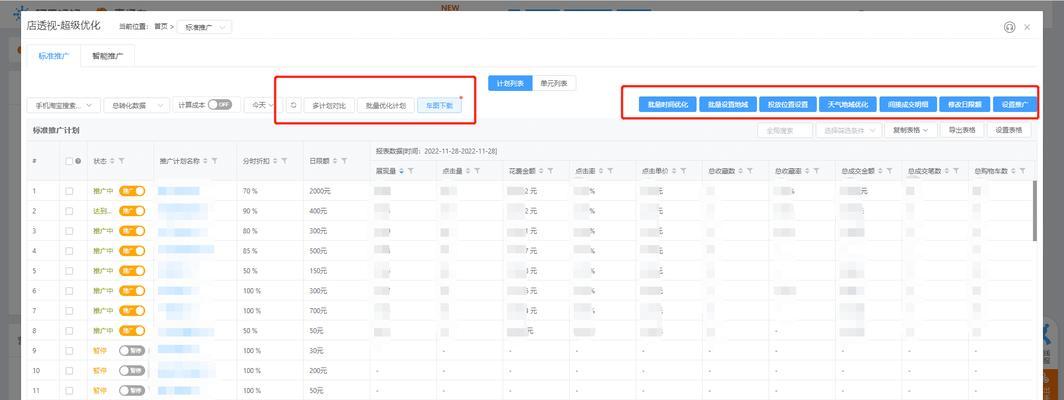This screenshot has width=1064, height=400.
Task: Click the 间接成交明细 button
Action: [x=908, y=105]
